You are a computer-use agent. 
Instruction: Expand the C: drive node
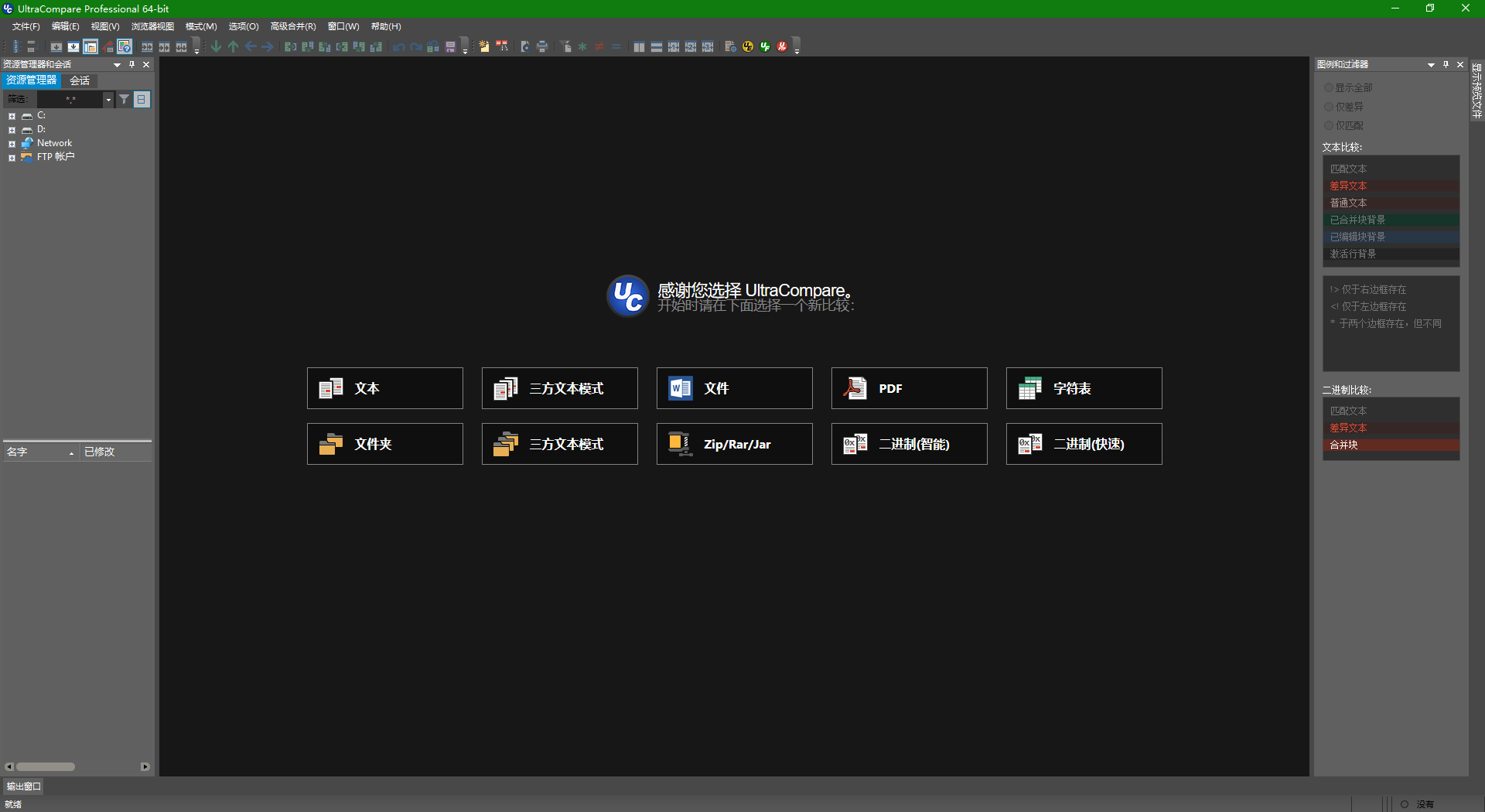(x=12, y=116)
